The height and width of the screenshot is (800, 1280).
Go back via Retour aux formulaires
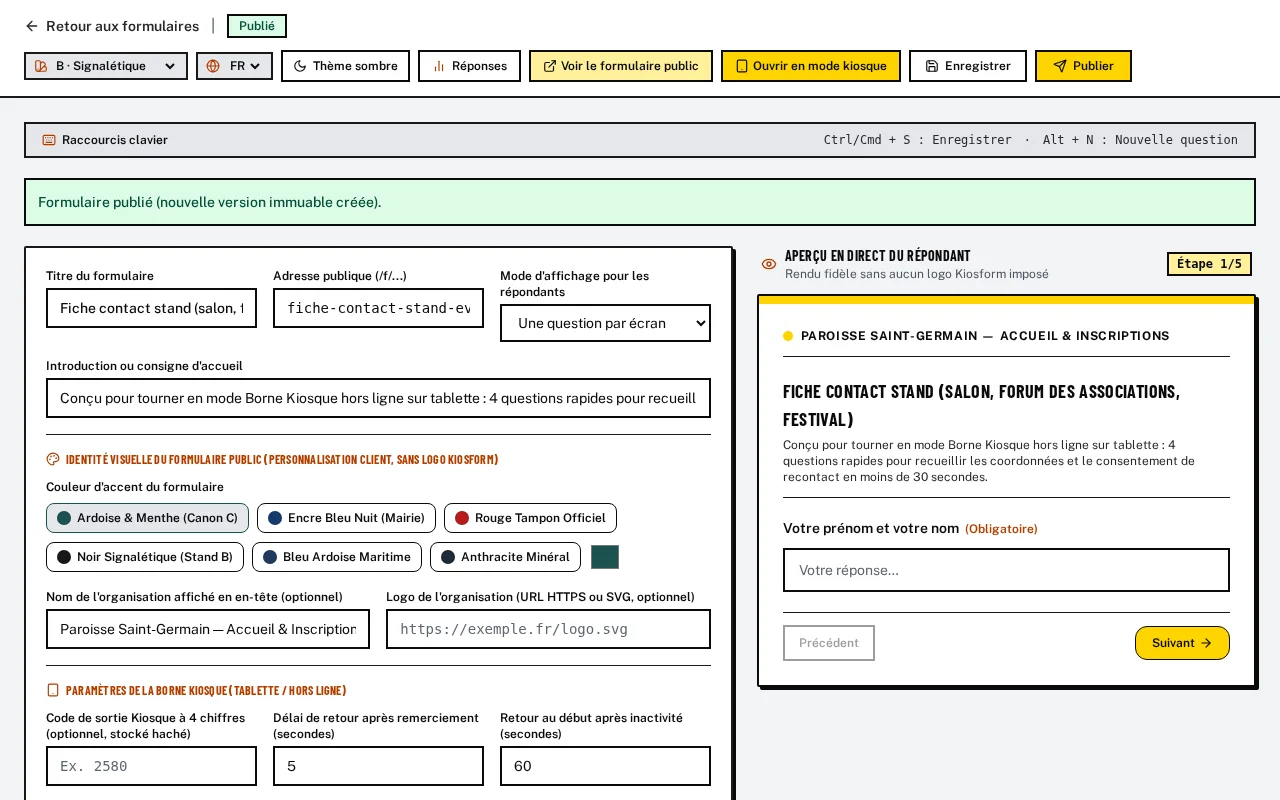point(112,26)
